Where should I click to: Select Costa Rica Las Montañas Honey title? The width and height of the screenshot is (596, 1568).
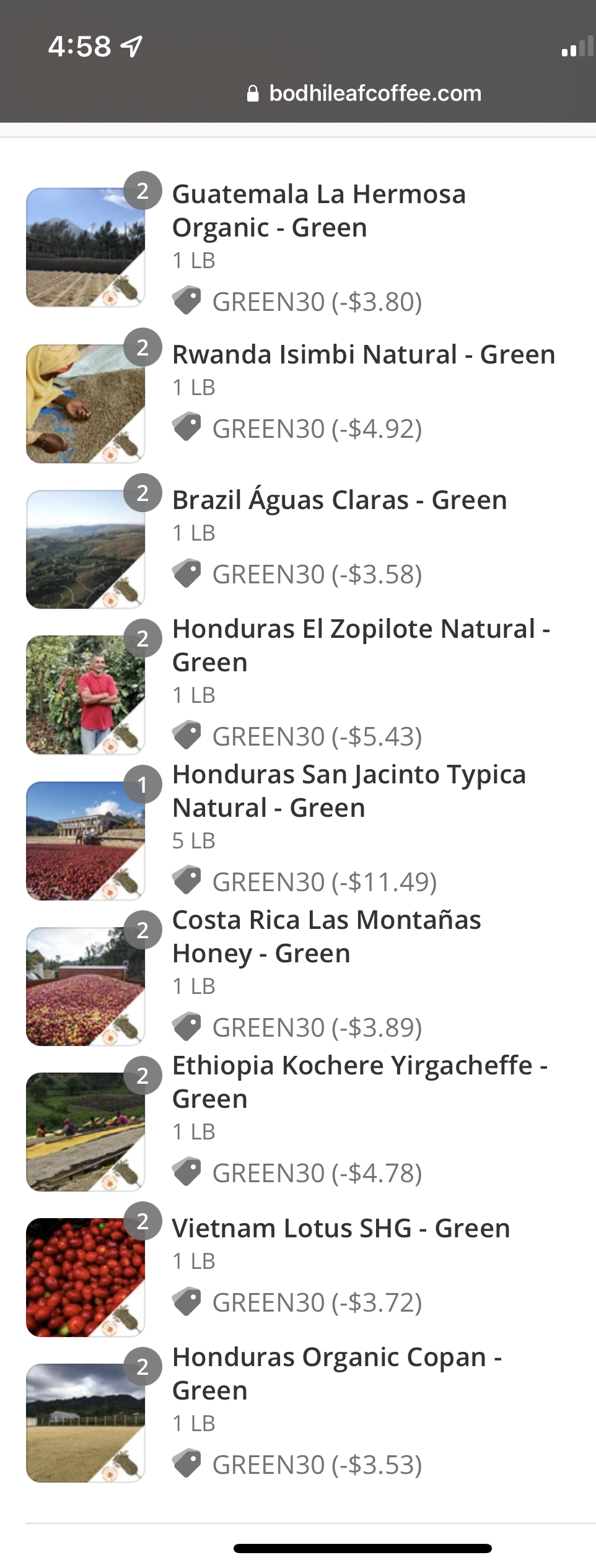point(326,936)
